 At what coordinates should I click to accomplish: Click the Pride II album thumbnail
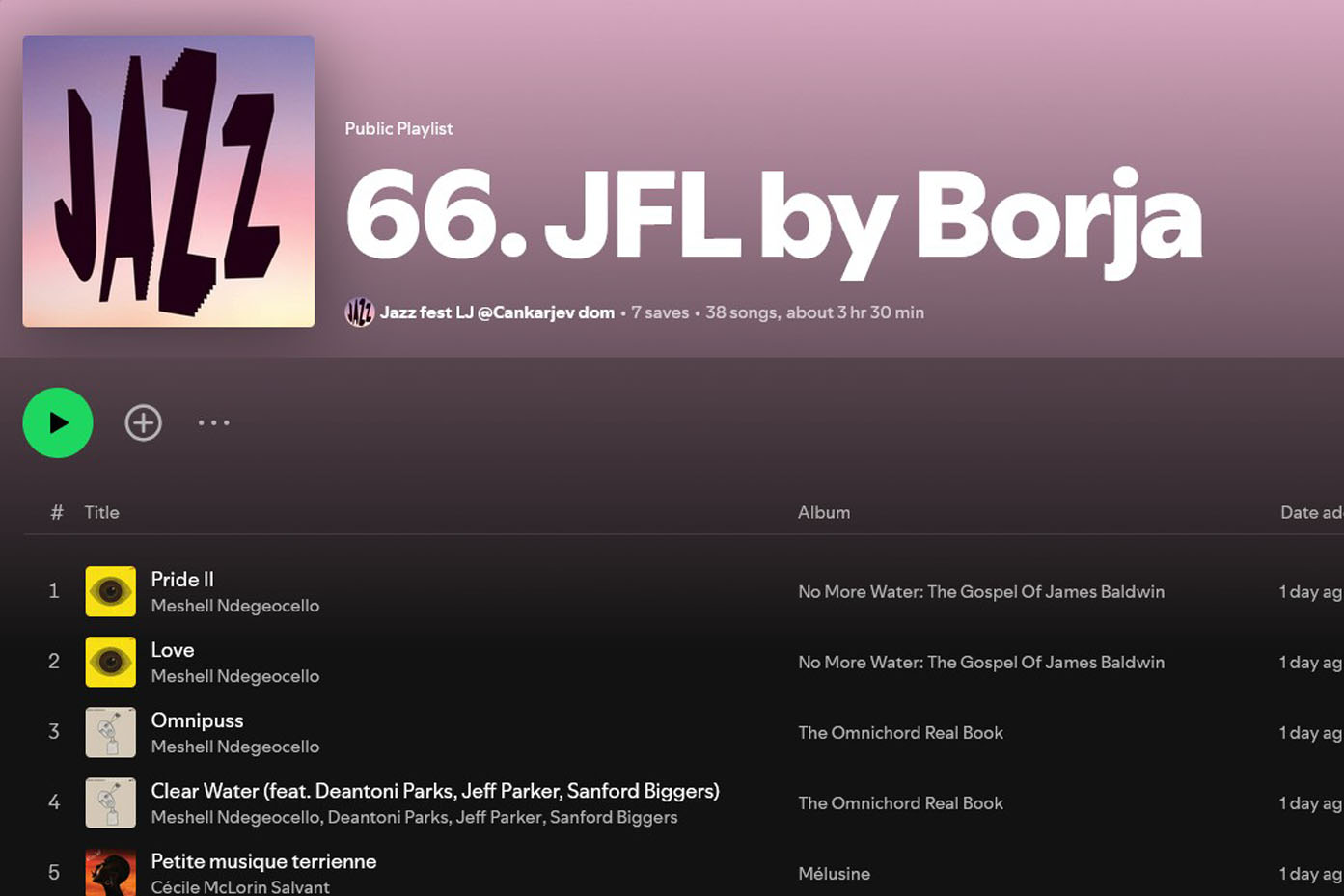tap(110, 591)
